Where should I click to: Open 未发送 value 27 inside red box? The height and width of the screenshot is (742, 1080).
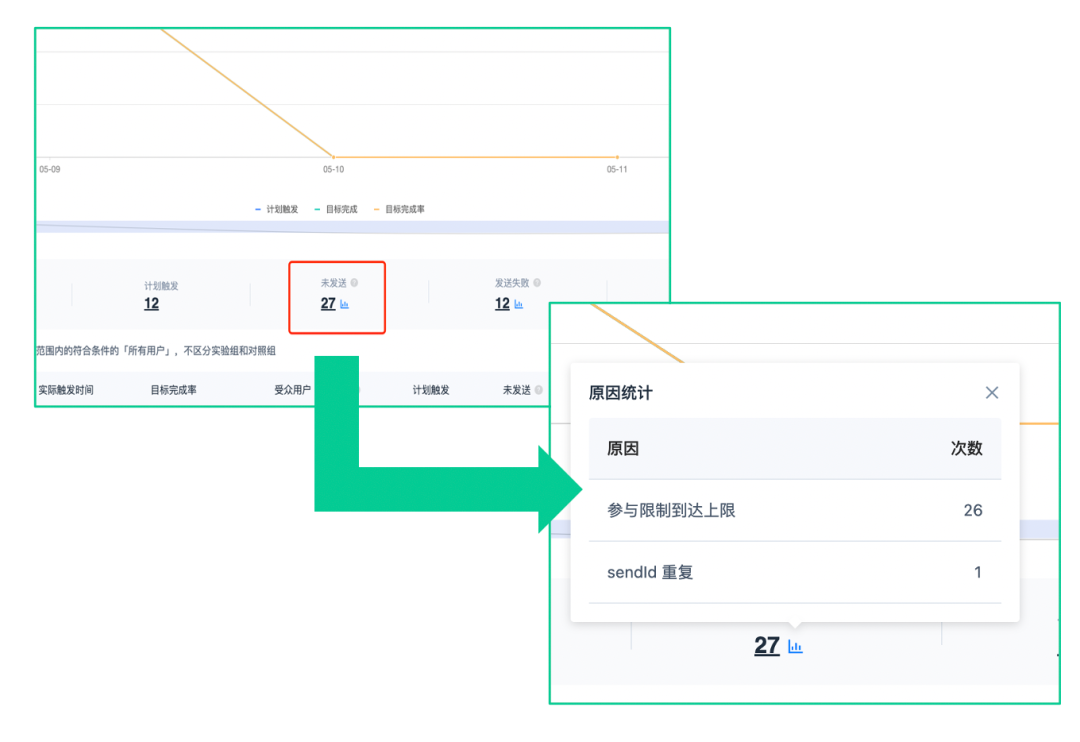point(328,304)
